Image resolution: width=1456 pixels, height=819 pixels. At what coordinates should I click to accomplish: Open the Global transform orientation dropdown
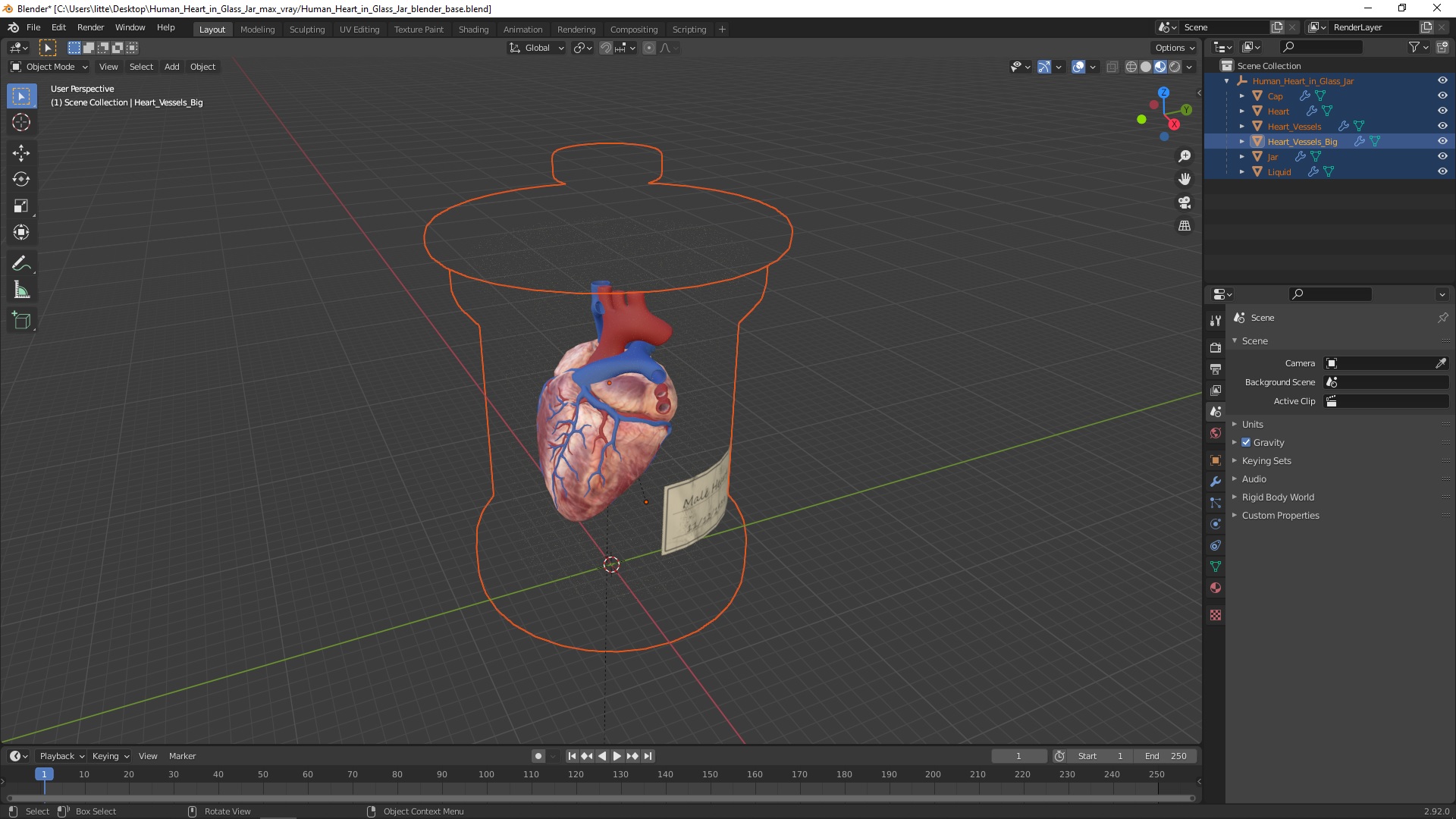pos(536,48)
